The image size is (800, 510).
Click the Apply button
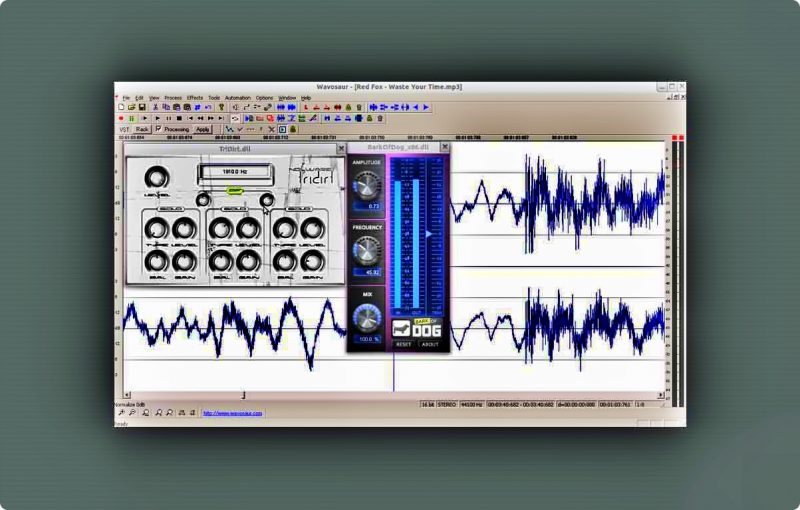click(x=203, y=130)
